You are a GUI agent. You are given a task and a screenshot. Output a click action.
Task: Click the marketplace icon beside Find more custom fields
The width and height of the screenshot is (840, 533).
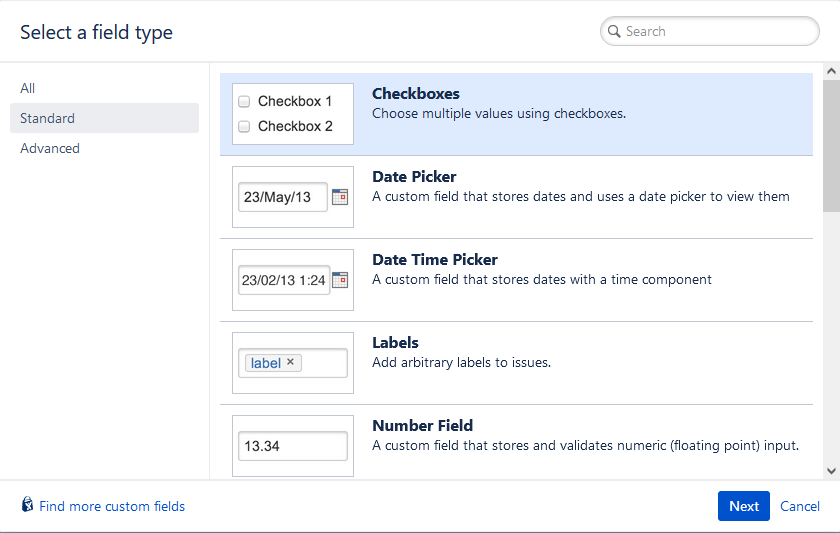point(27,505)
